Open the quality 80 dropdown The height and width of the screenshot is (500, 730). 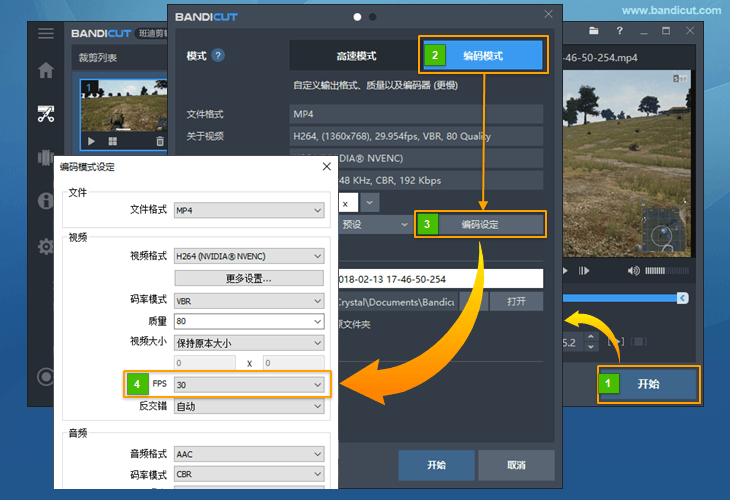(249, 321)
